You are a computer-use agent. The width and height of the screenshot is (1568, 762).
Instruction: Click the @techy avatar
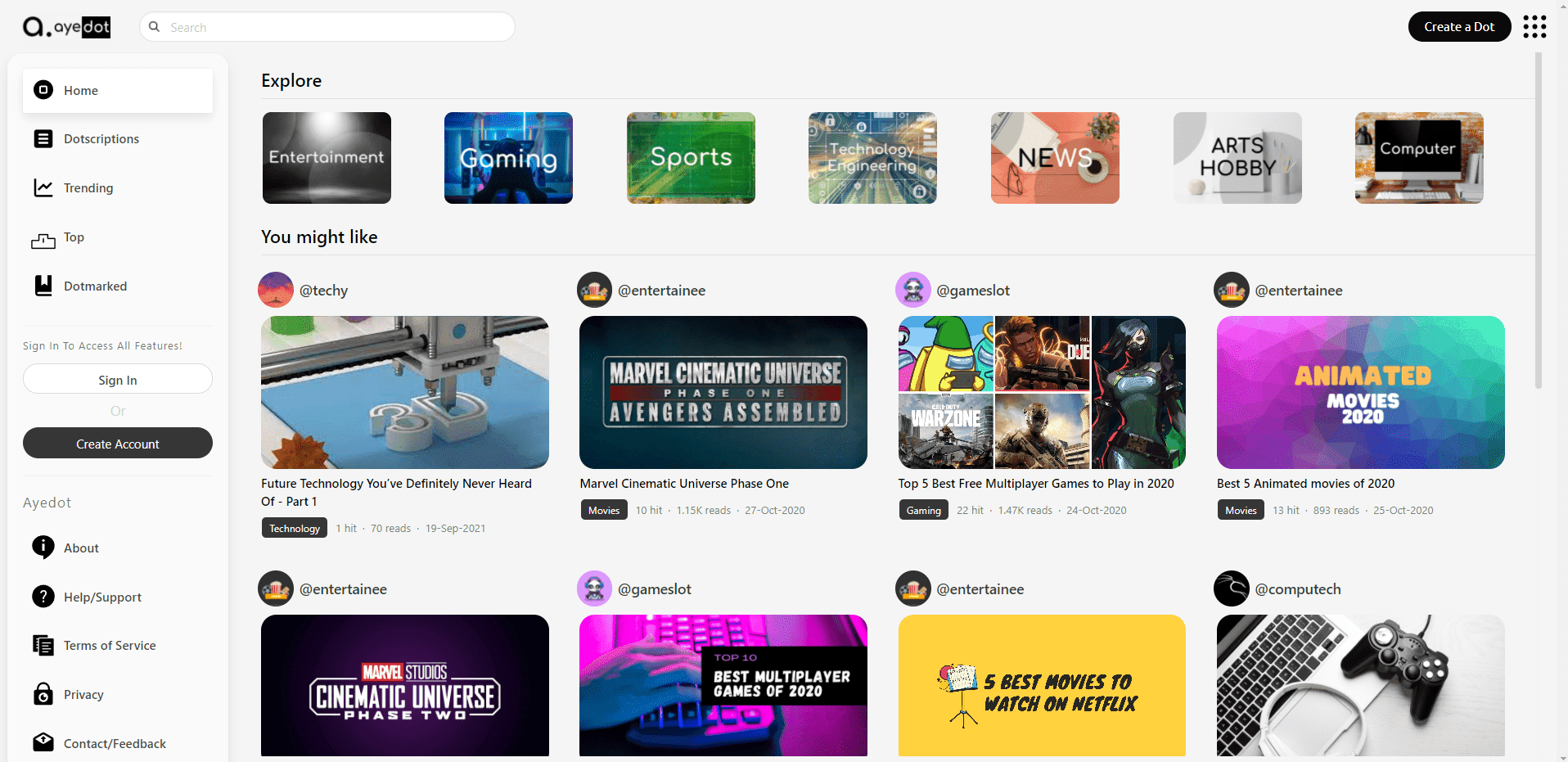tap(276, 290)
